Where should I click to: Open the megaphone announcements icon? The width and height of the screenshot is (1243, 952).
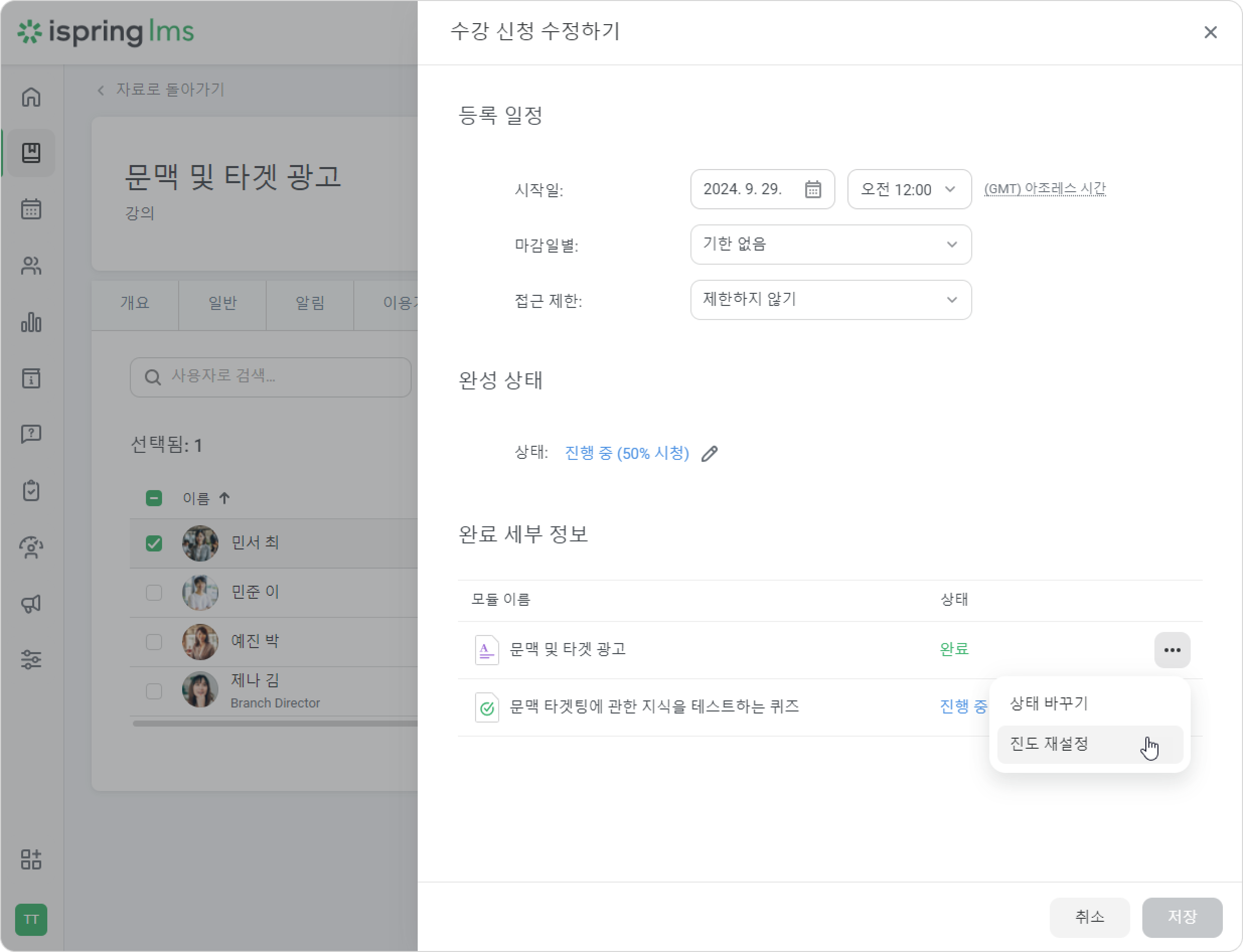click(x=31, y=603)
